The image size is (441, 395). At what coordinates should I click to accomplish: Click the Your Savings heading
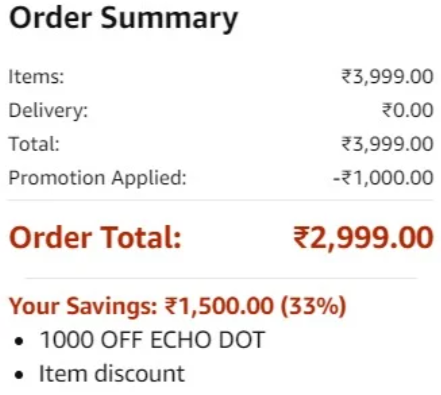click(x=83, y=306)
